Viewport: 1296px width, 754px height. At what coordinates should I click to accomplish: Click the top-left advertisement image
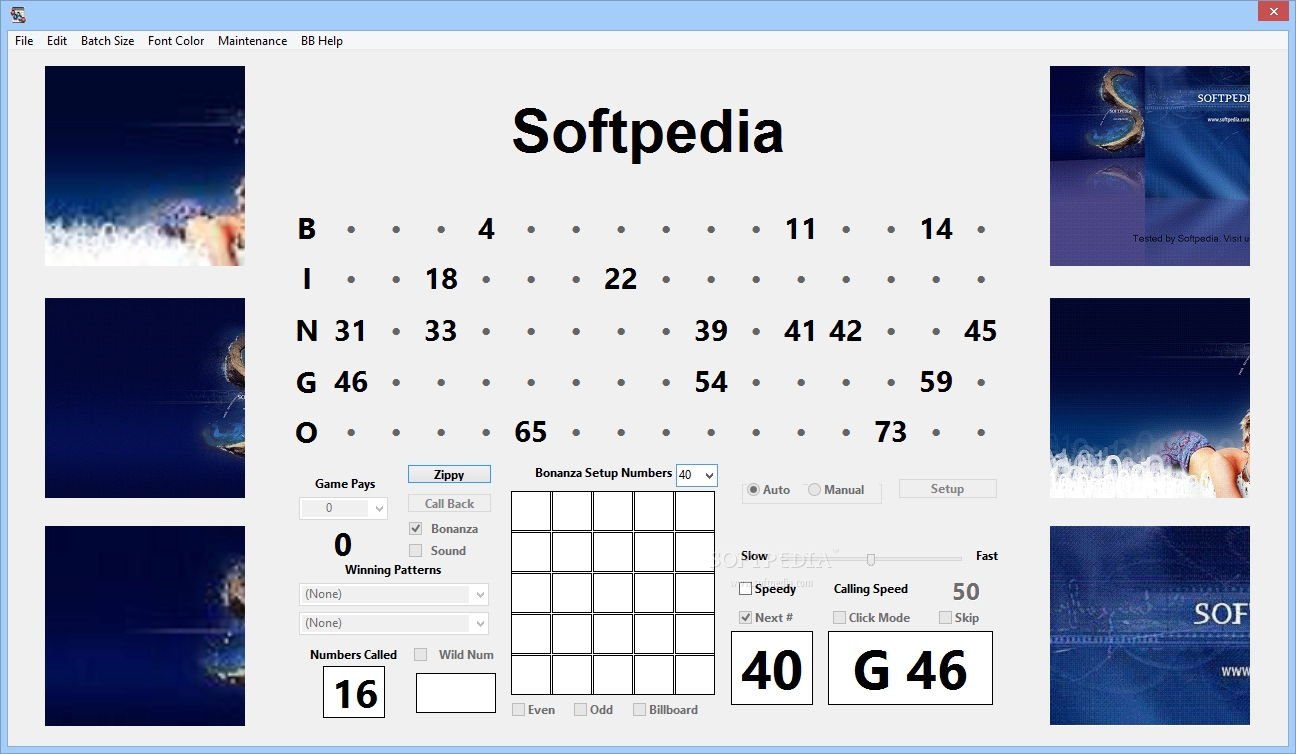pyautogui.click(x=145, y=166)
